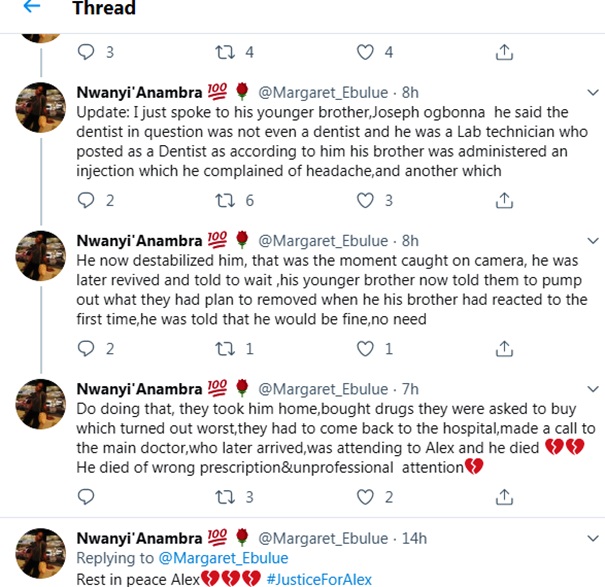The image size is (605, 587).
Task: Like the 'caught on camera' tweet
Action: (366, 349)
